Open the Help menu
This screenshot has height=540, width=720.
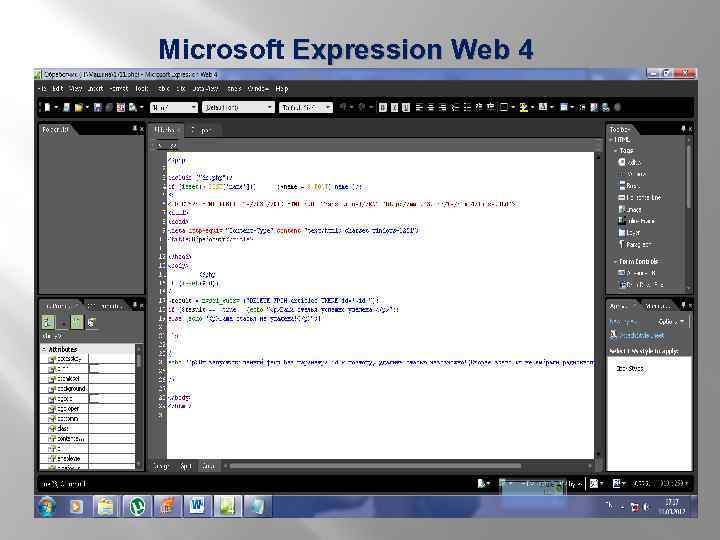(x=281, y=89)
